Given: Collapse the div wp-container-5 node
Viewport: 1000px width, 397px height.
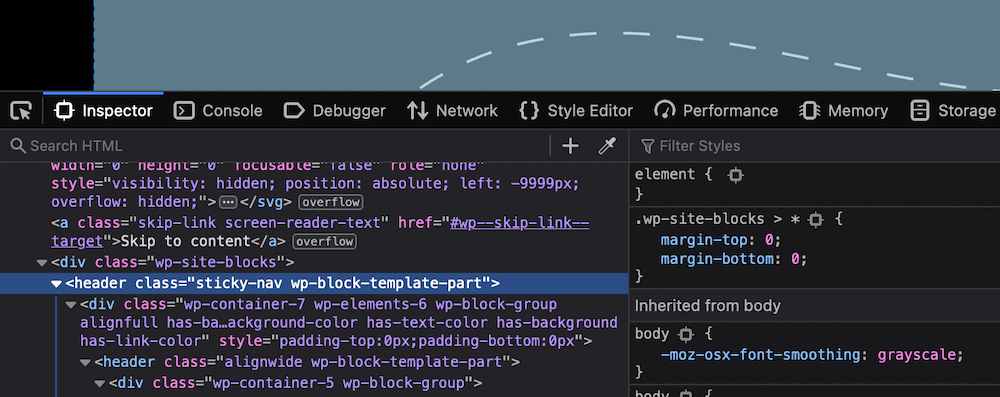Looking at the screenshot, I should click(x=99, y=384).
